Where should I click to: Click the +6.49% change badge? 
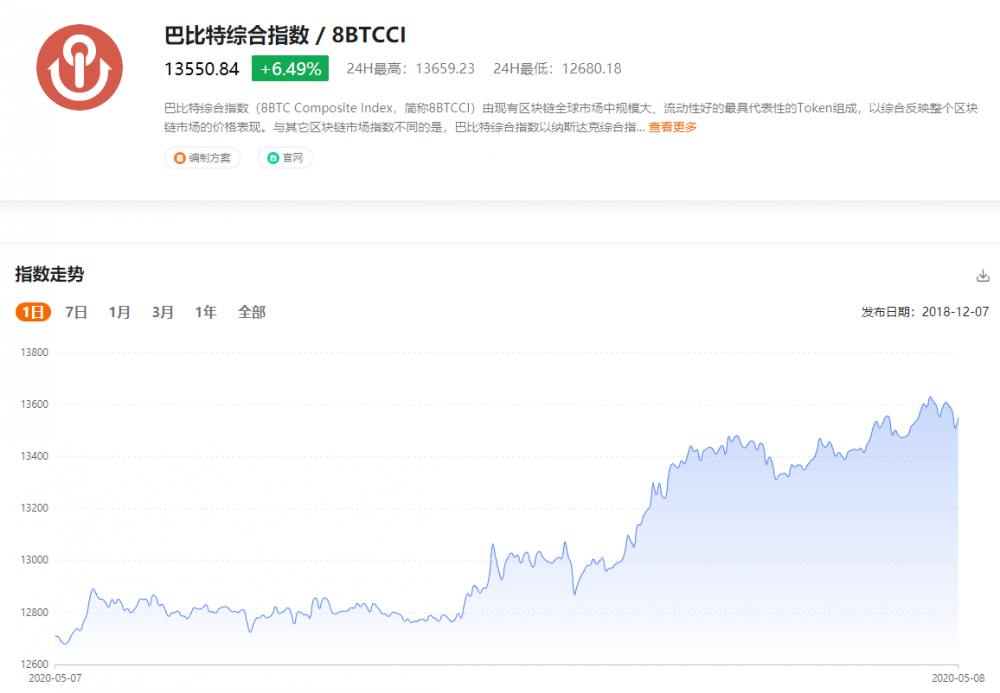point(290,68)
